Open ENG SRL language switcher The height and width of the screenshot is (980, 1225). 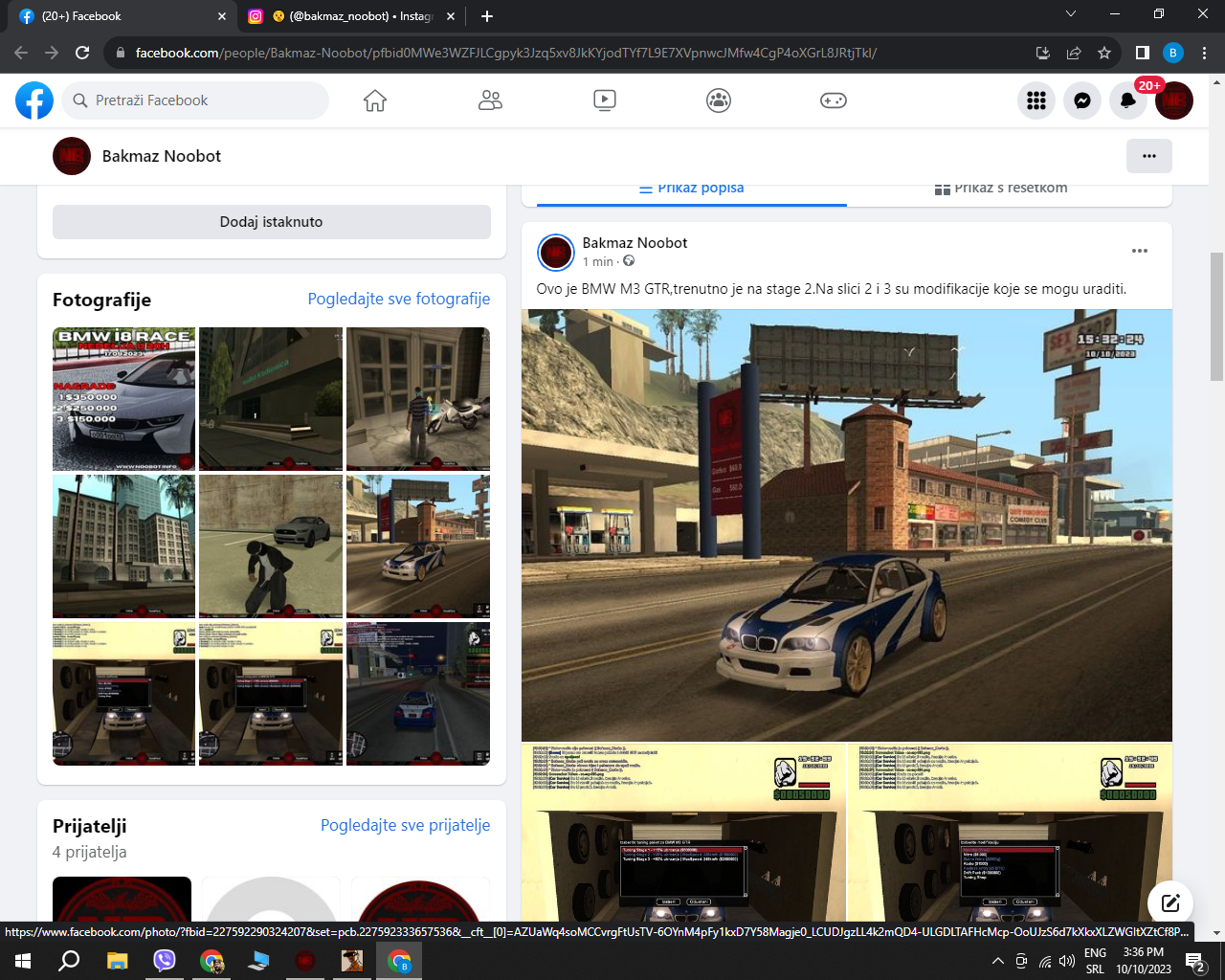tap(1095, 961)
